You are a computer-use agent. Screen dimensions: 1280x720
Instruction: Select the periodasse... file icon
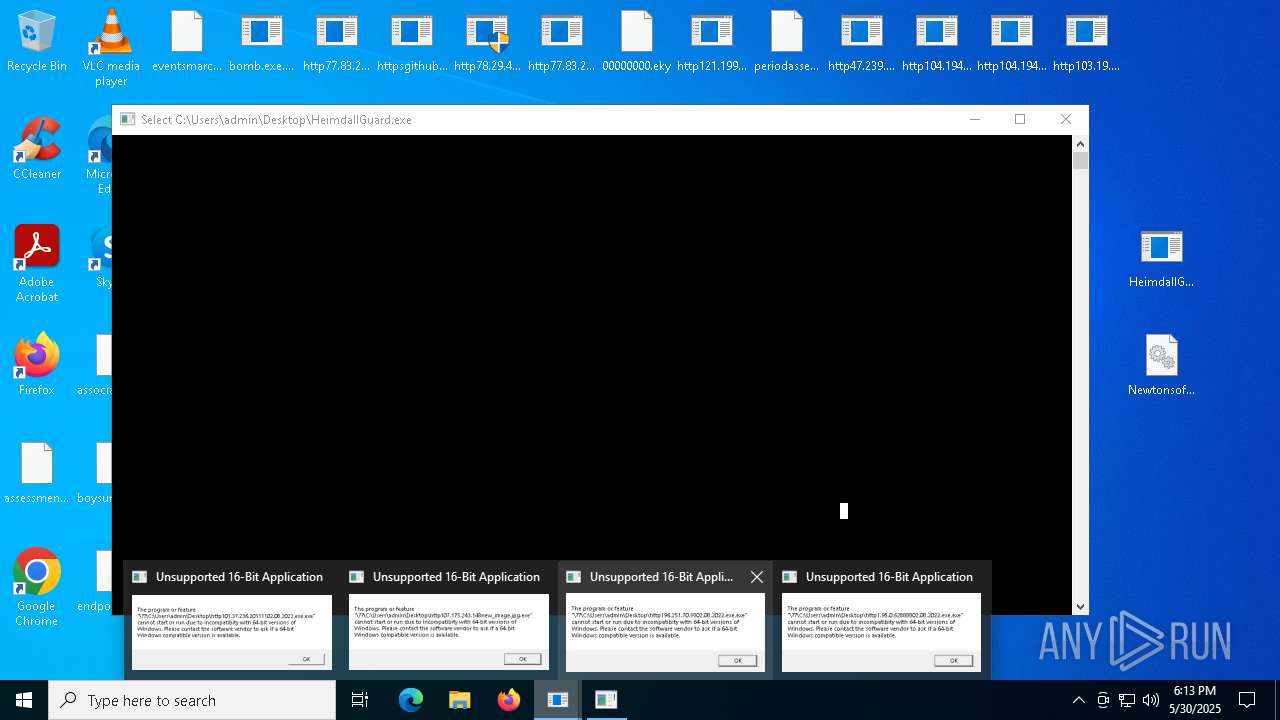[787, 41]
